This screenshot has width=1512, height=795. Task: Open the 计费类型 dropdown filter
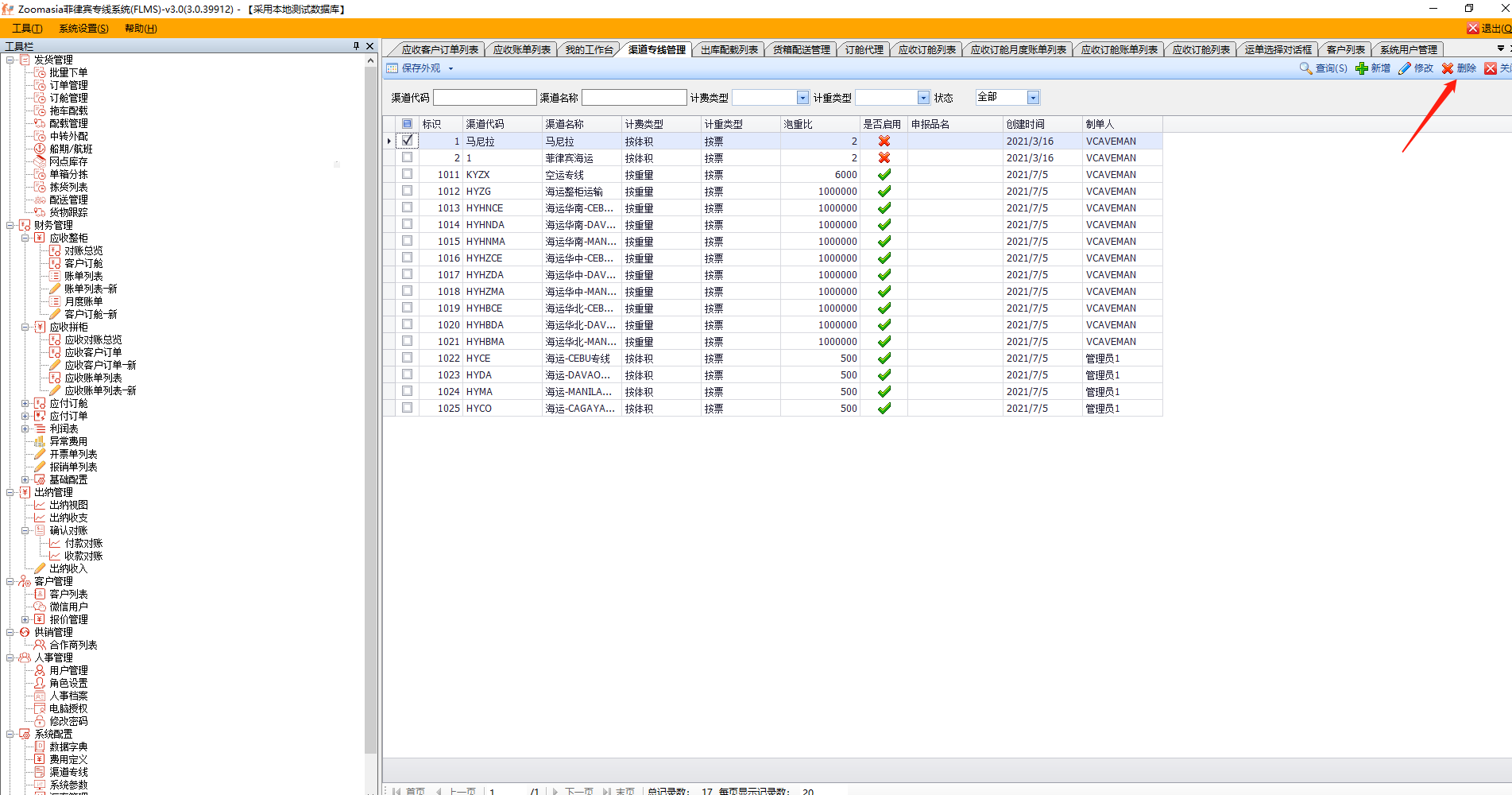[802, 98]
